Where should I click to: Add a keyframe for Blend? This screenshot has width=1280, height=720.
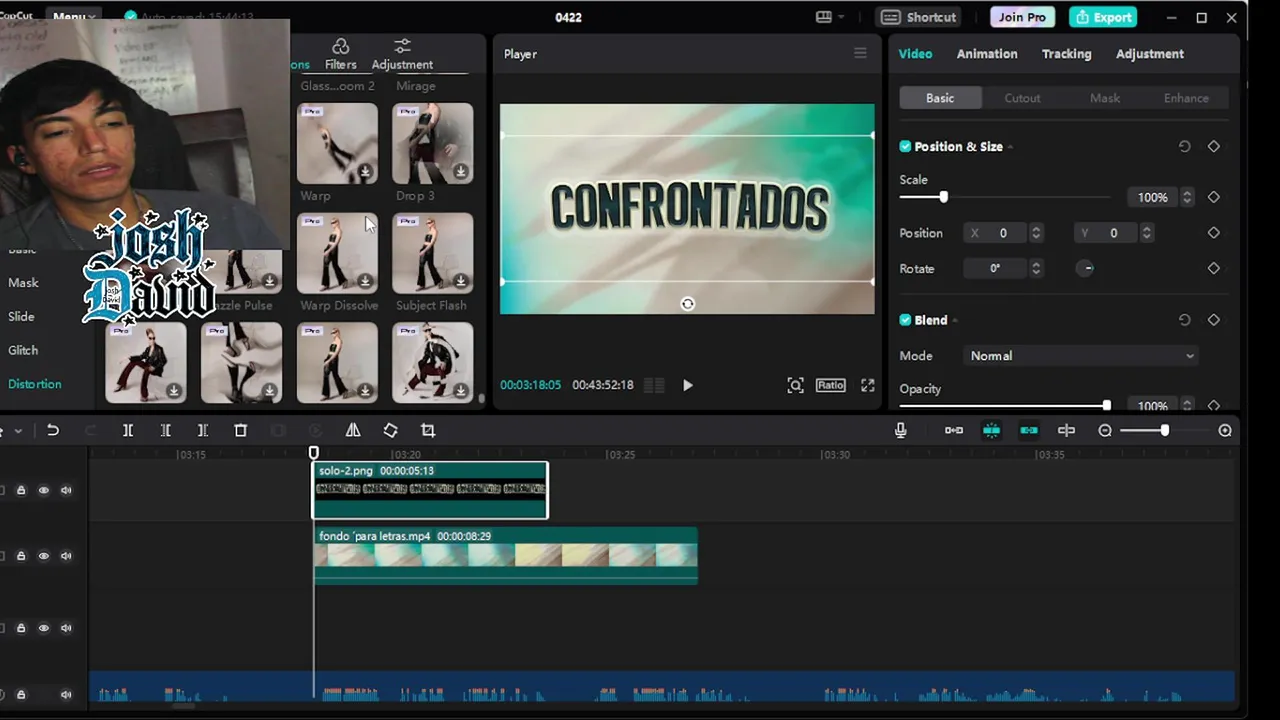(x=1213, y=320)
